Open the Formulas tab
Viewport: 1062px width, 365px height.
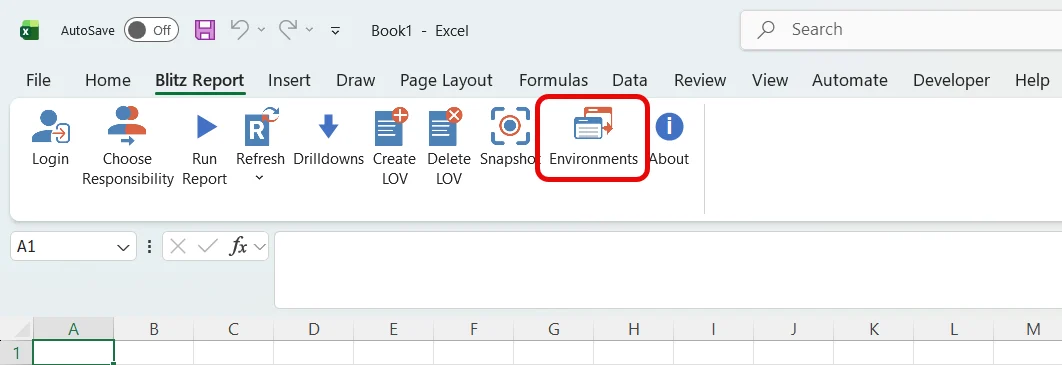coord(553,80)
